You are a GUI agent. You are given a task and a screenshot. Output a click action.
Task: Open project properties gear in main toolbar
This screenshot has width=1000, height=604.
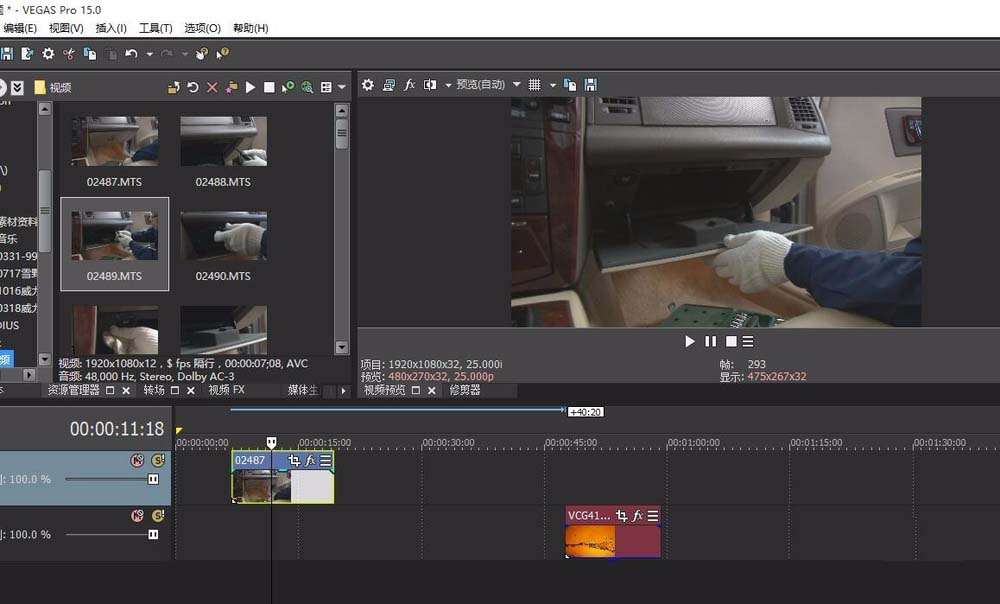point(48,53)
